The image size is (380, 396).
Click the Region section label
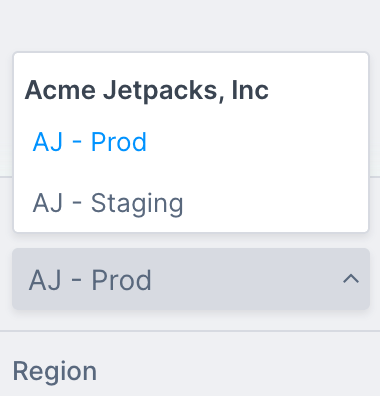click(x=55, y=371)
